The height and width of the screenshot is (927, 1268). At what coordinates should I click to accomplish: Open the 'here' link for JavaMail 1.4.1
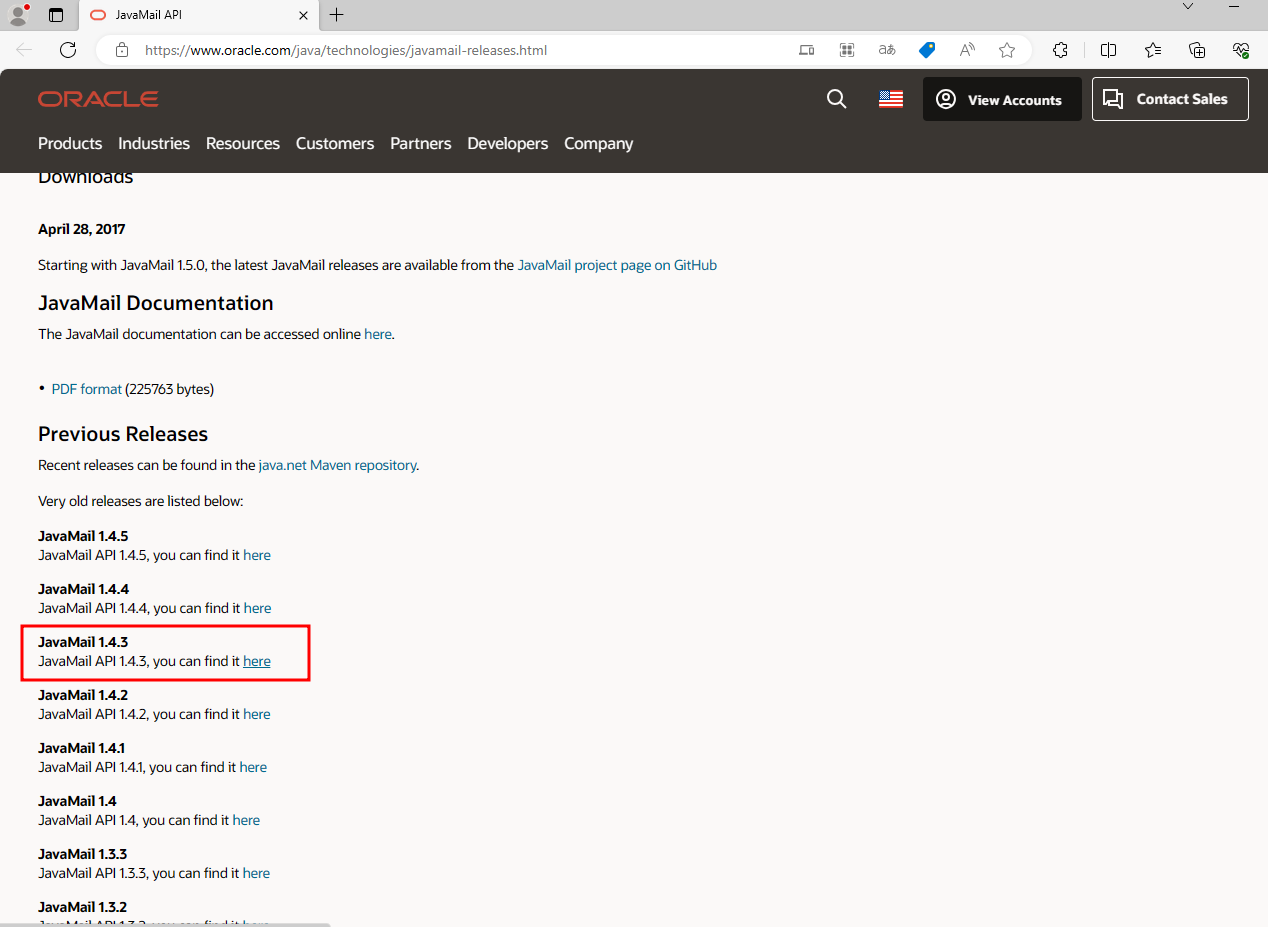(x=253, y=767)
